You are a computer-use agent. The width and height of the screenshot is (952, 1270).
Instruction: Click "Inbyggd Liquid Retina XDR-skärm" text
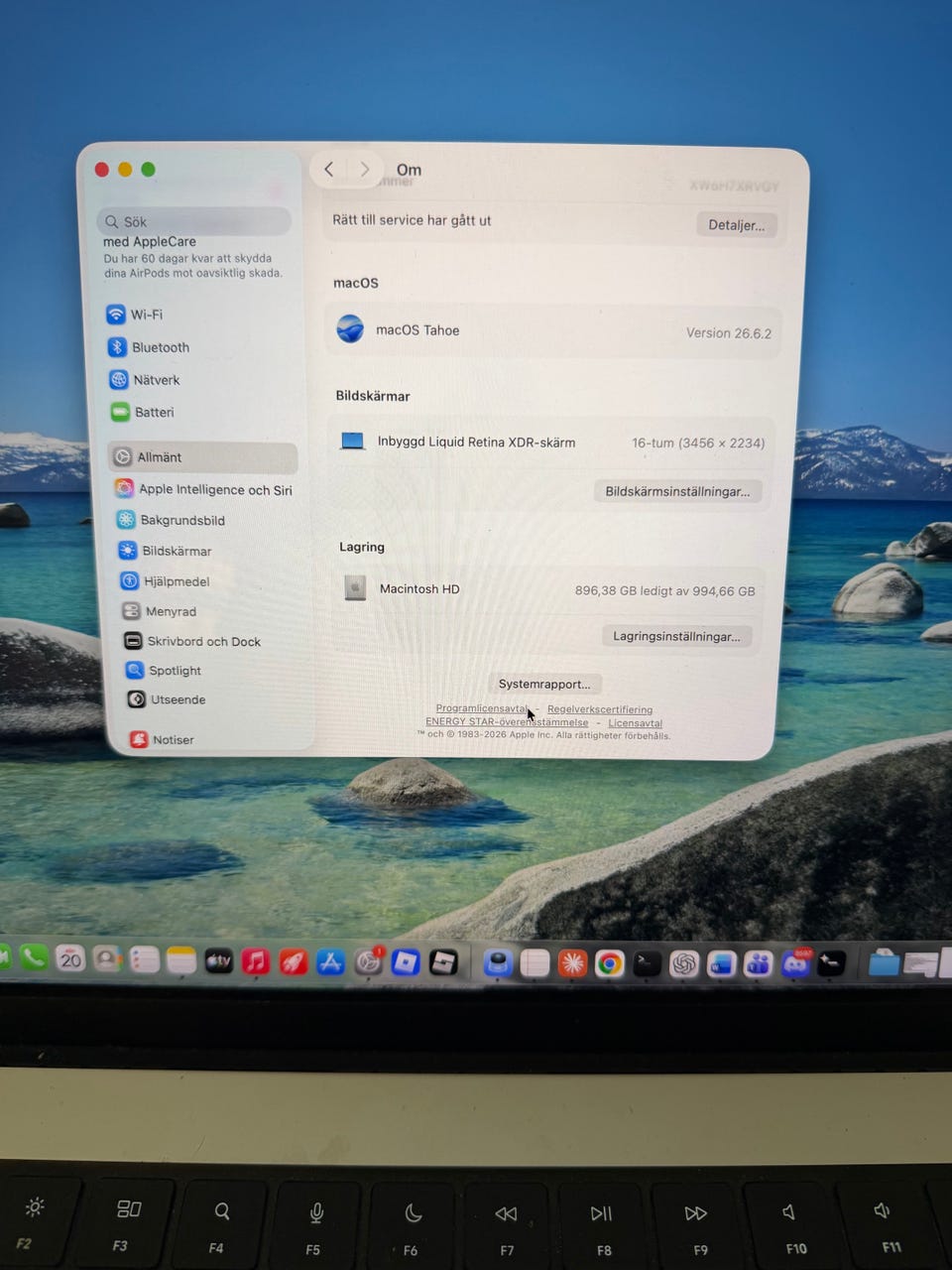[x=476, y=443]
